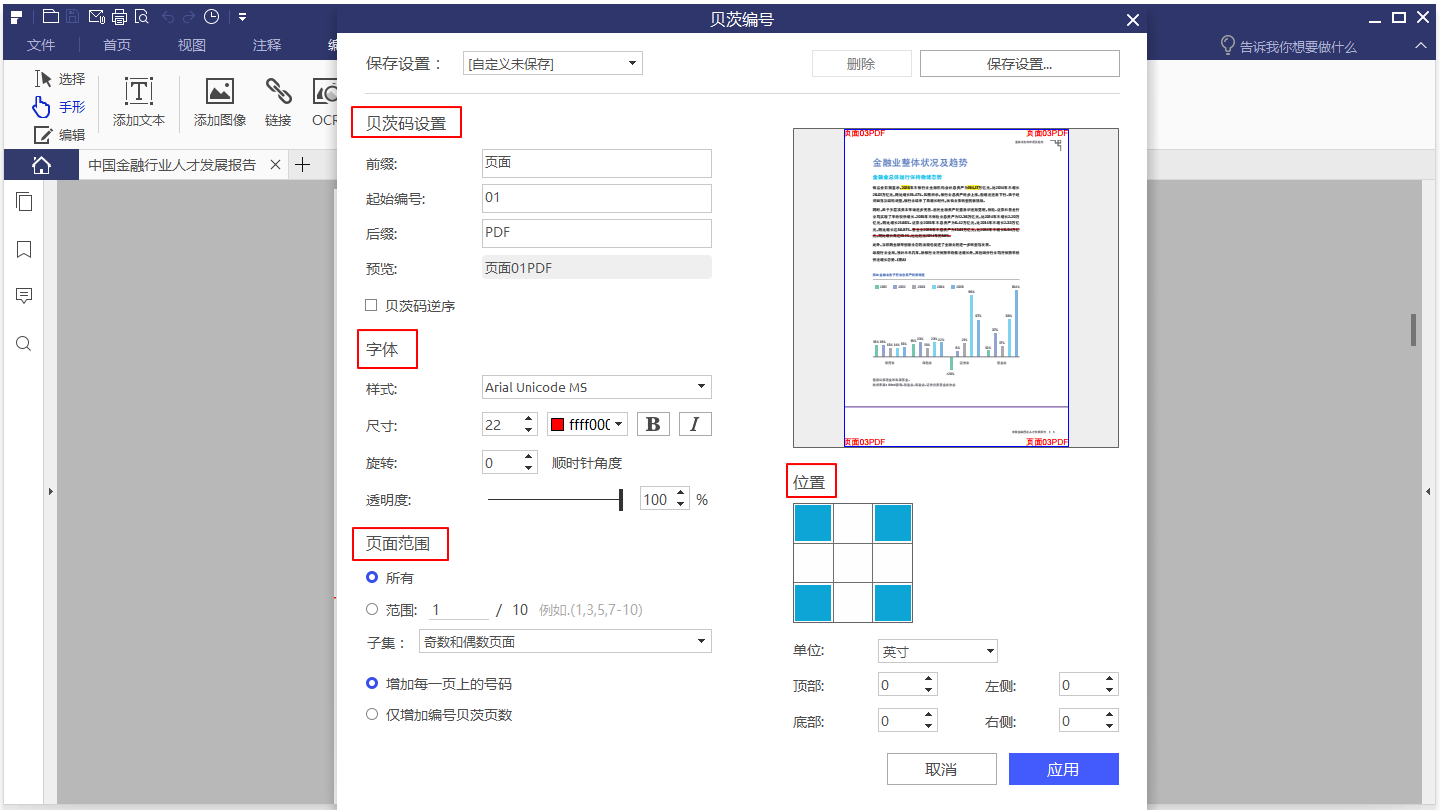Open the 保存设置 preset dropdown
Image resolution: width=1440 pixels, height=810 pixels.
[553, 64]
